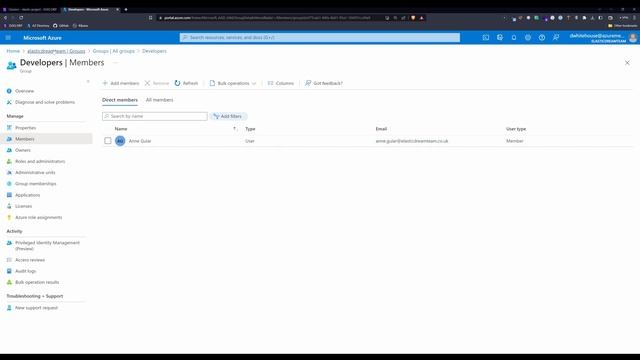Tick the checkbox for Anne Gular
The height and width of the screenshot is (360, 640).
pos(108,141)
